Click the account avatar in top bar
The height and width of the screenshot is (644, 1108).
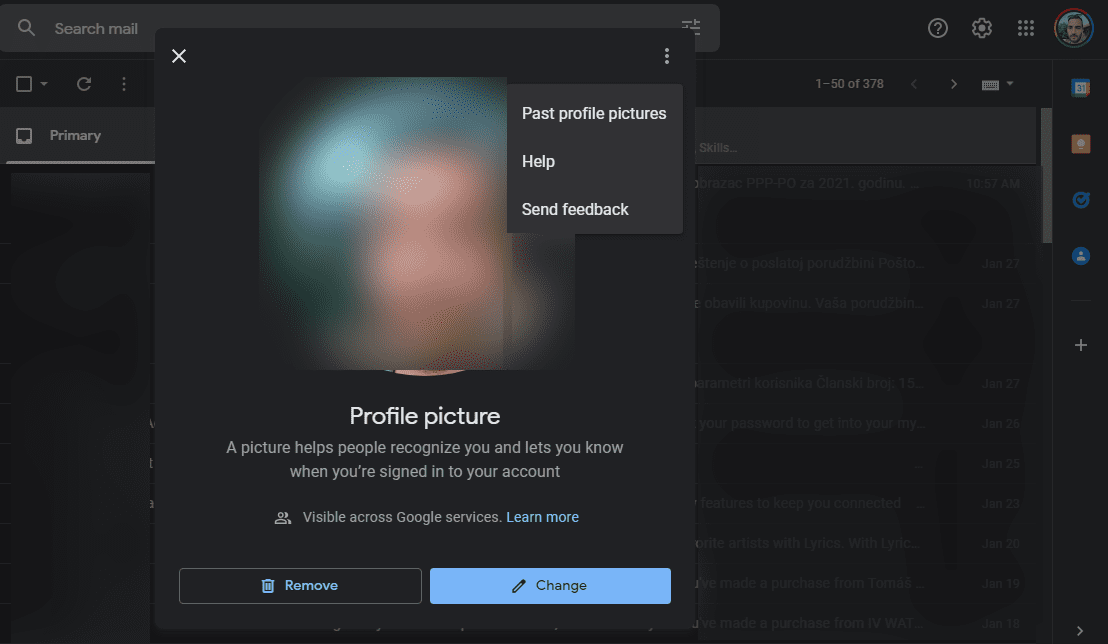tap(1073, 28)
